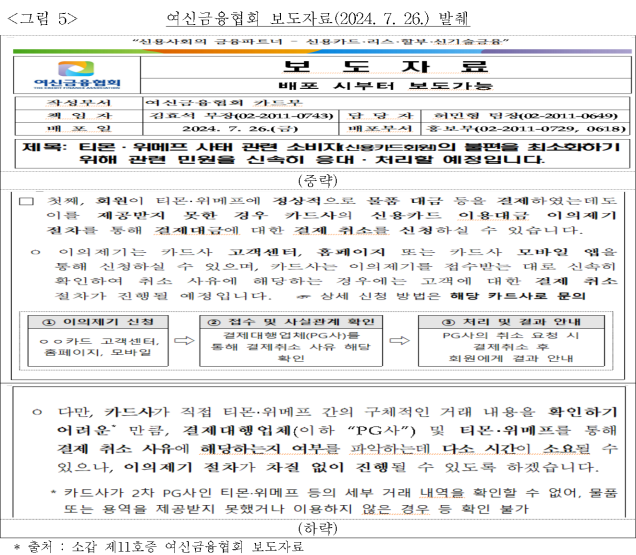Click the arrow between steps ① and ②
The image size is (636, 555).
pyautogui.click(x=184, y=340)
